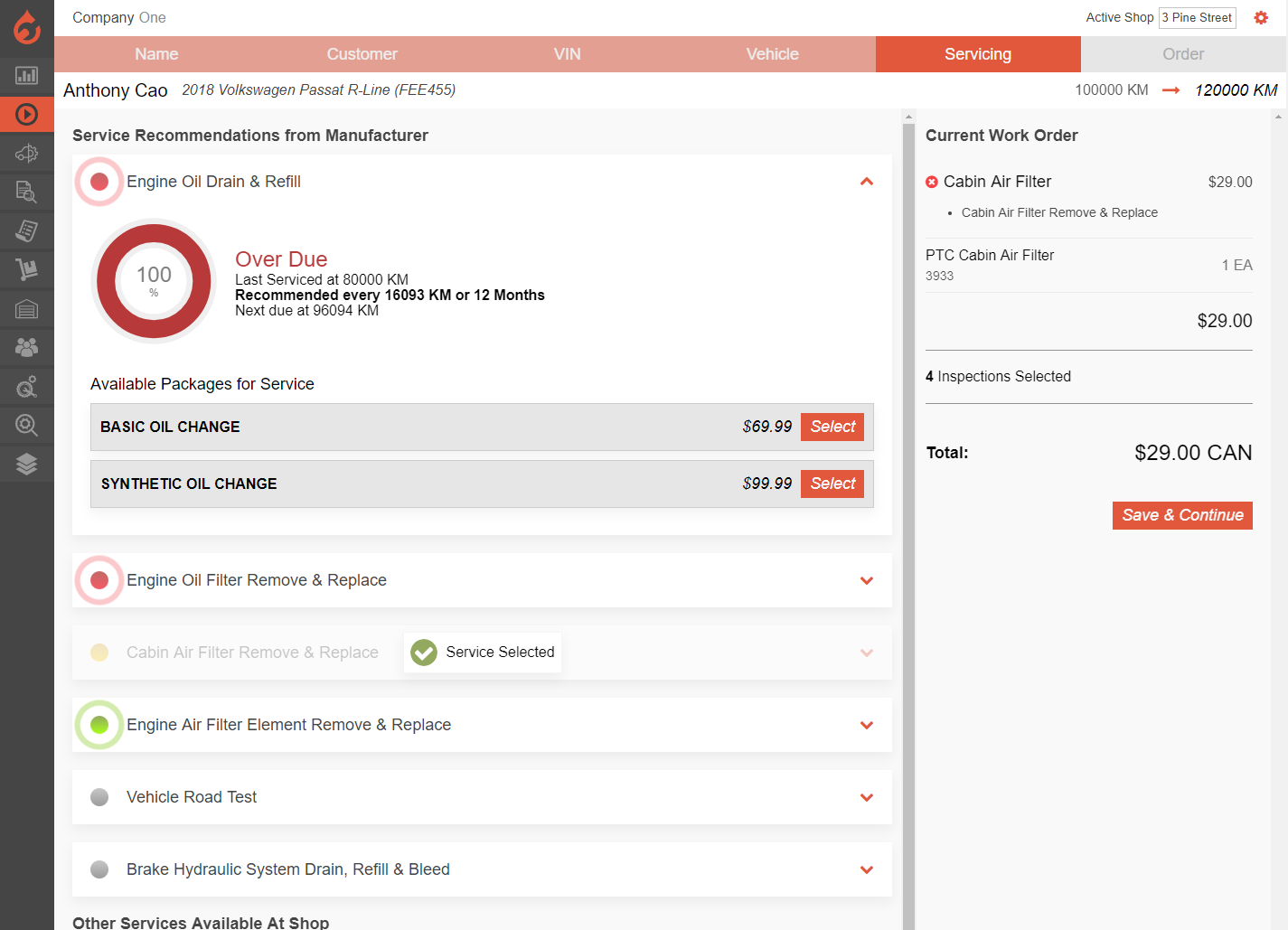
Task: Click the green status dot for Engine Air Filter
Action: [99, 725]
